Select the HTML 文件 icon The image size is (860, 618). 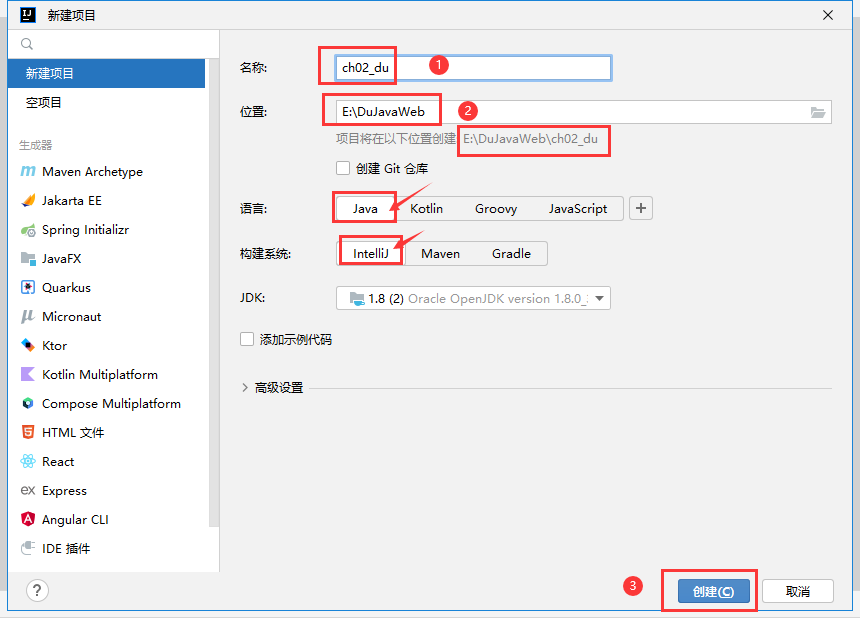[x=28, y=433]
